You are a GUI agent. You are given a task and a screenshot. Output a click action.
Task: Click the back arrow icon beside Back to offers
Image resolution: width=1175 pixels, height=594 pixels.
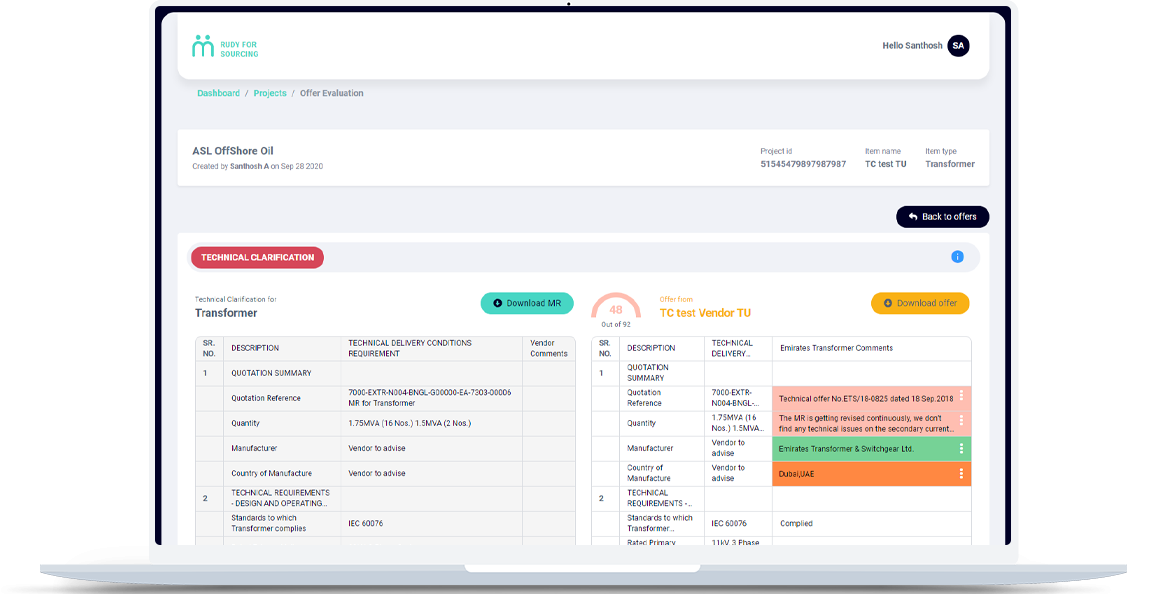(x=912, y=217)
